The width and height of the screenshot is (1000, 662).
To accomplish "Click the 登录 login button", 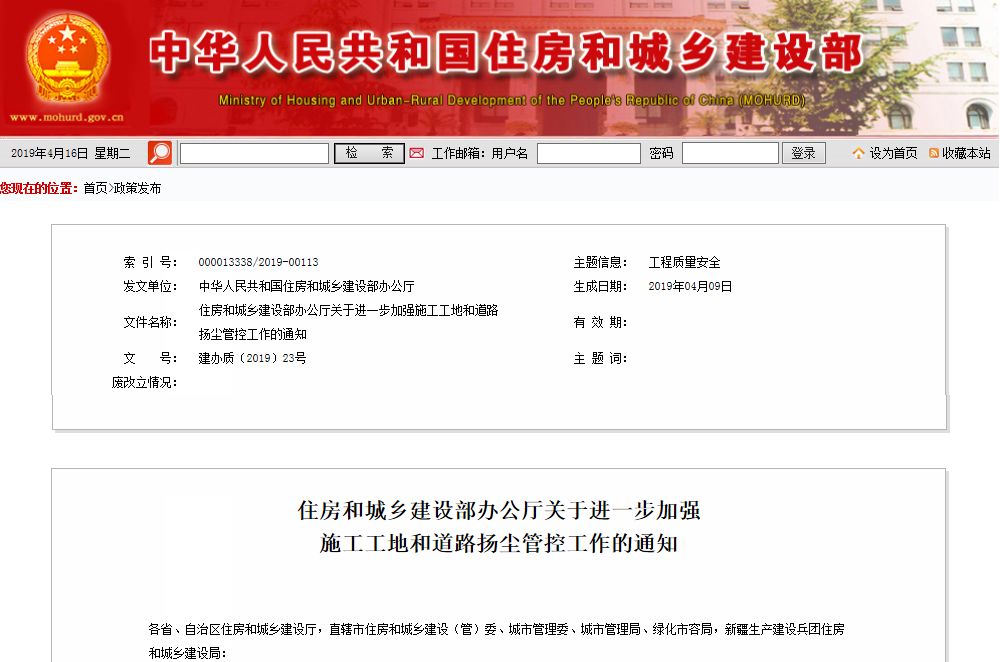I will point(804,153).
